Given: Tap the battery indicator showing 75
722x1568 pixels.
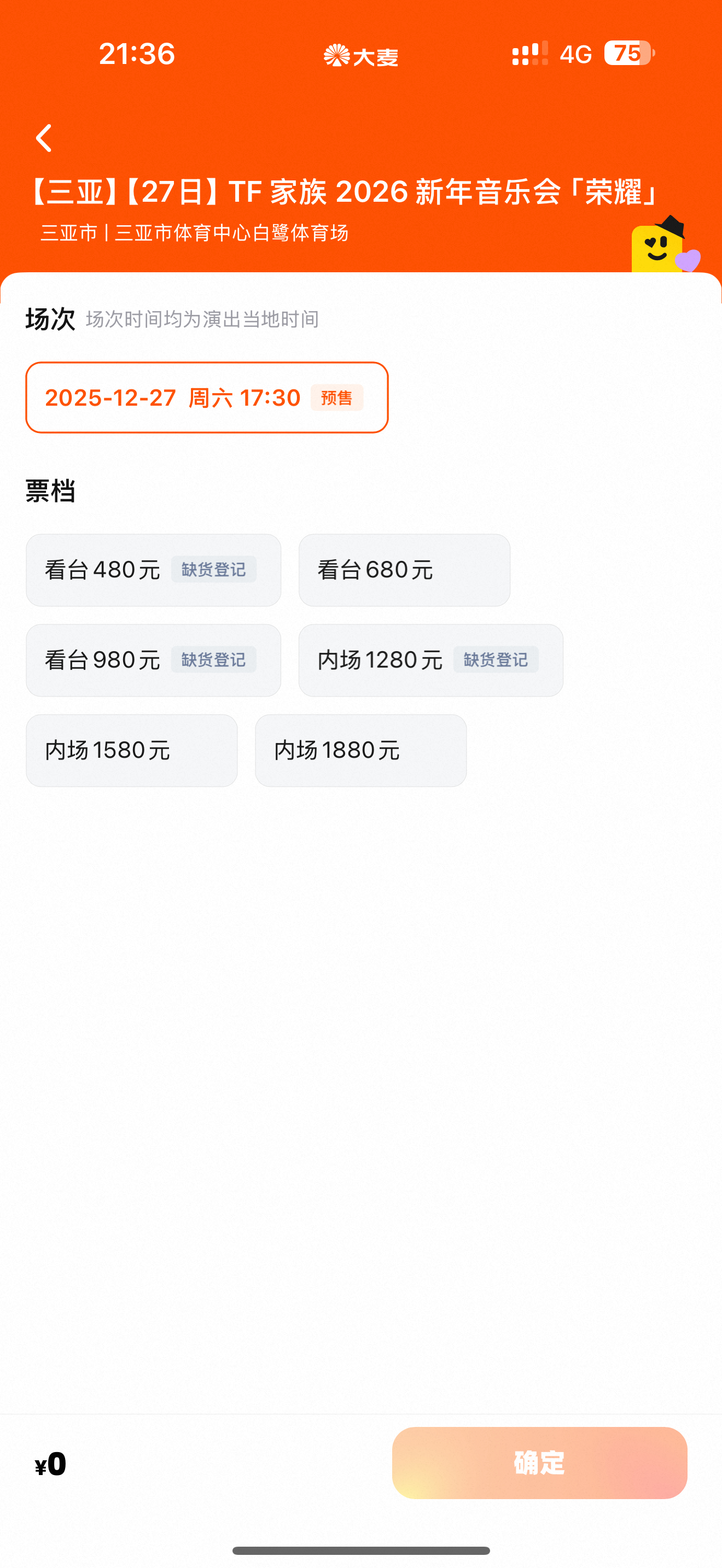Looking at the screenshot, I should (628, 54).
